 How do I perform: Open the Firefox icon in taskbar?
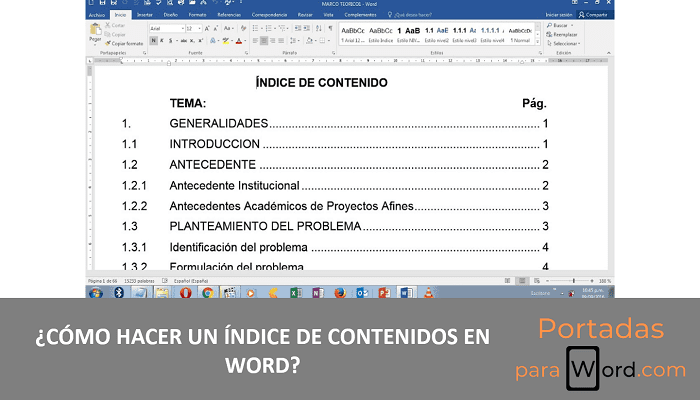point(340,293)
